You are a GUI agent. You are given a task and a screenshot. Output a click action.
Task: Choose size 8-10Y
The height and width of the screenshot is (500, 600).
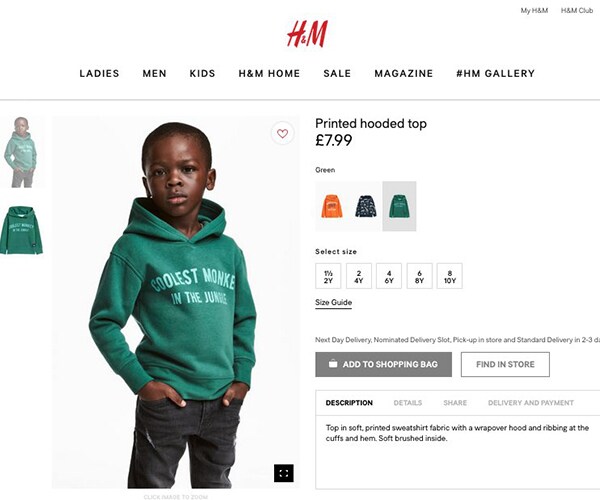pyautogui.click(x=450, y=276)
